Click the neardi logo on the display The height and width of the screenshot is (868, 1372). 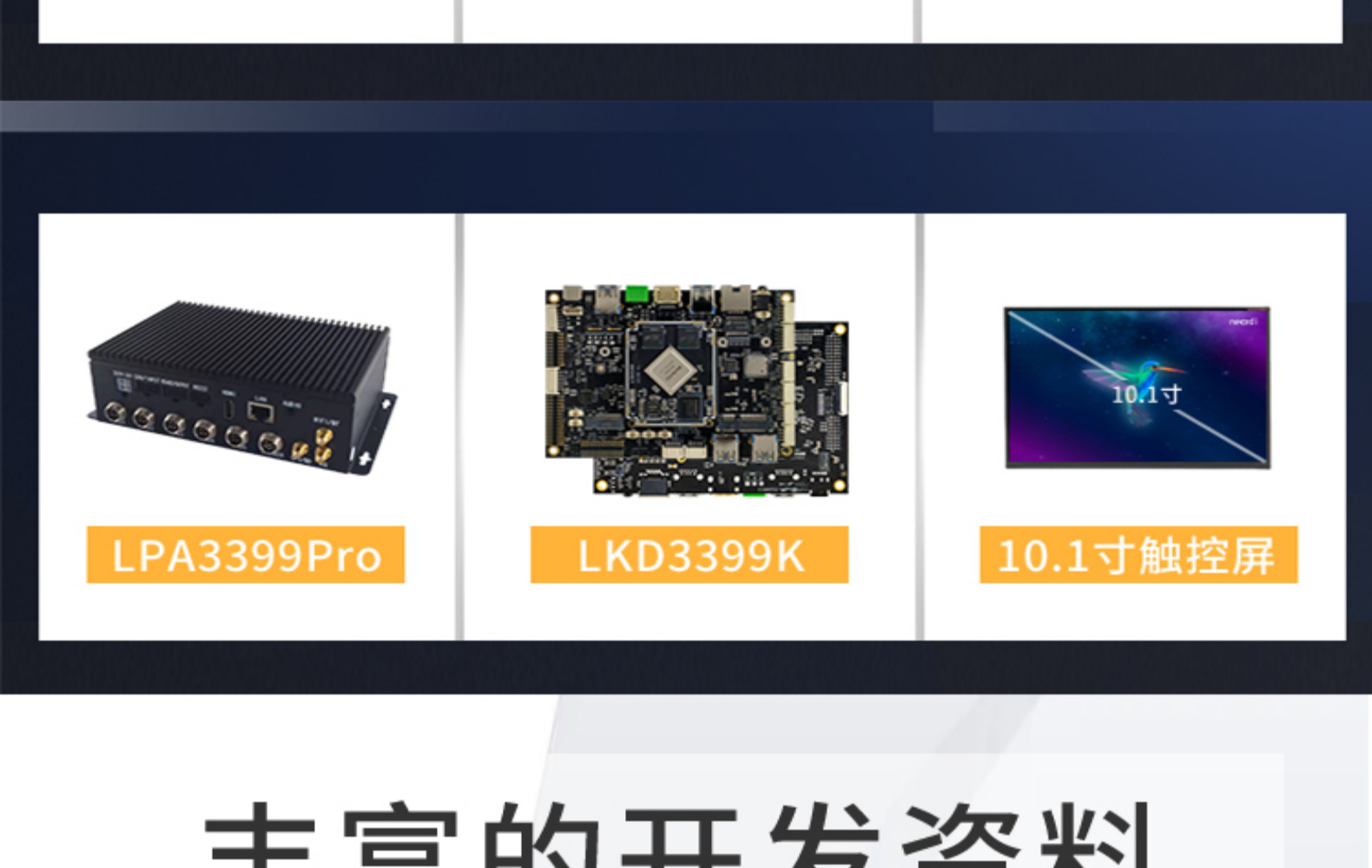click(1242, 322)
